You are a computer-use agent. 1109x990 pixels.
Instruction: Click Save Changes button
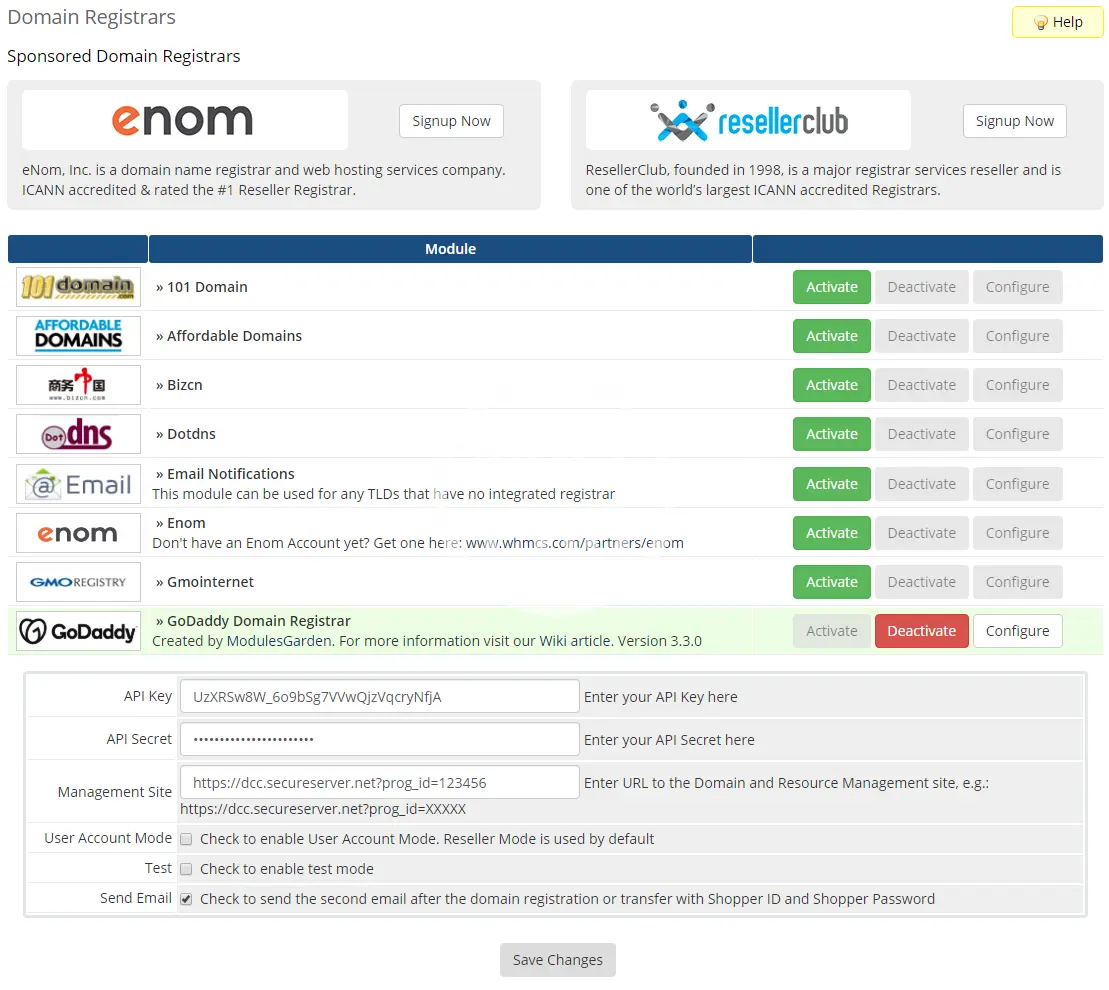click(557, 960)
